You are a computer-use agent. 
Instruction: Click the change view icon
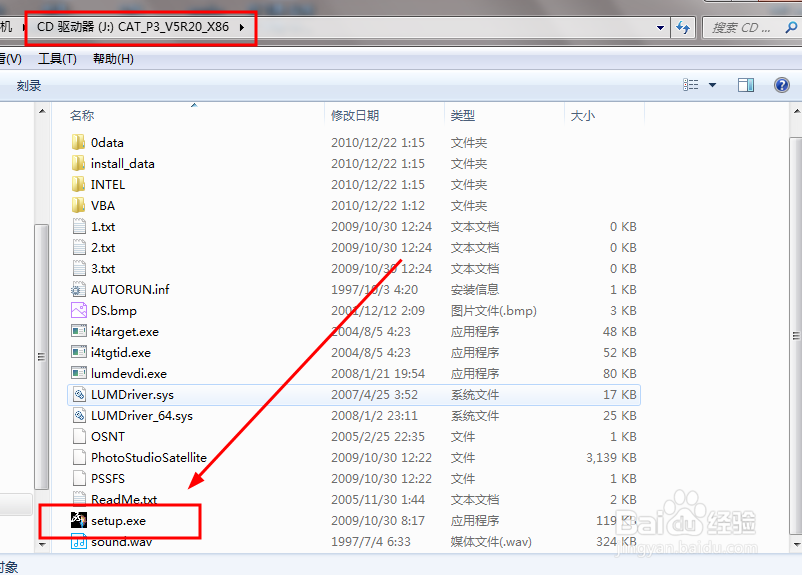(690, 85)
